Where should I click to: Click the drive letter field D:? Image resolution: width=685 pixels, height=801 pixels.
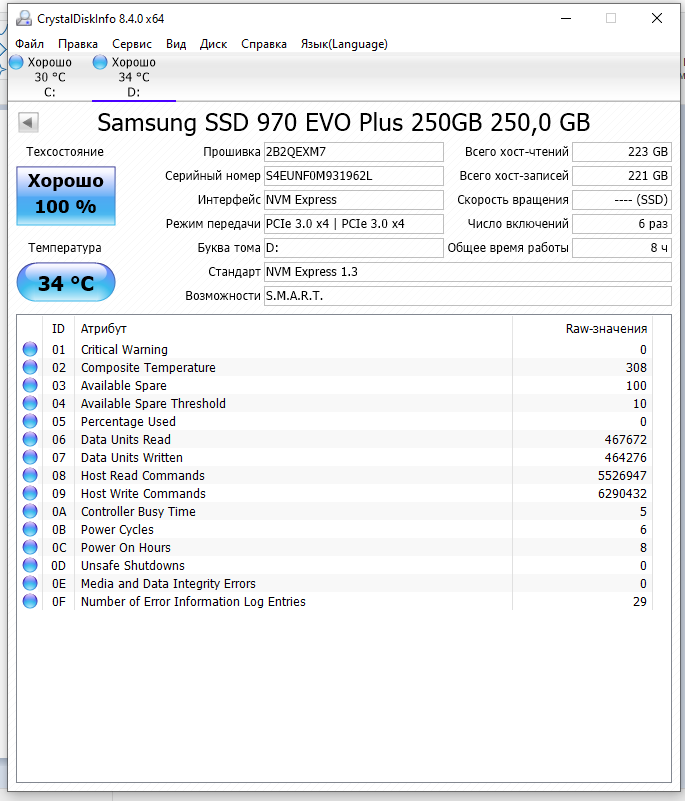pyautogui.click(x=353, y=248)
